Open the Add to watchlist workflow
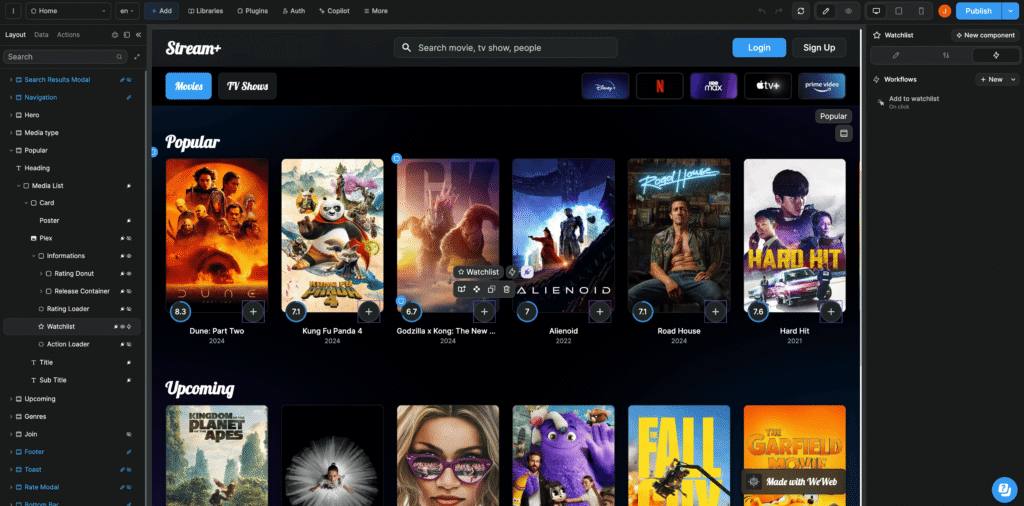This screenshot has width=1024, height=506. tap(913, 101)
